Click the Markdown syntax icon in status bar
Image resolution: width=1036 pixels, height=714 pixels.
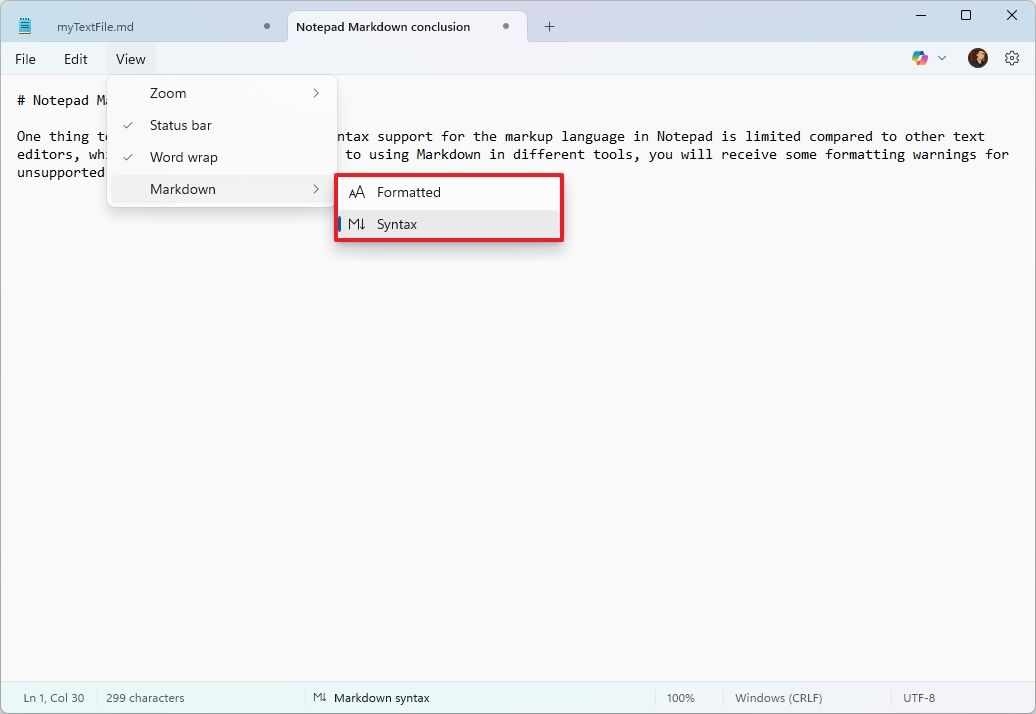coord(319,697)
